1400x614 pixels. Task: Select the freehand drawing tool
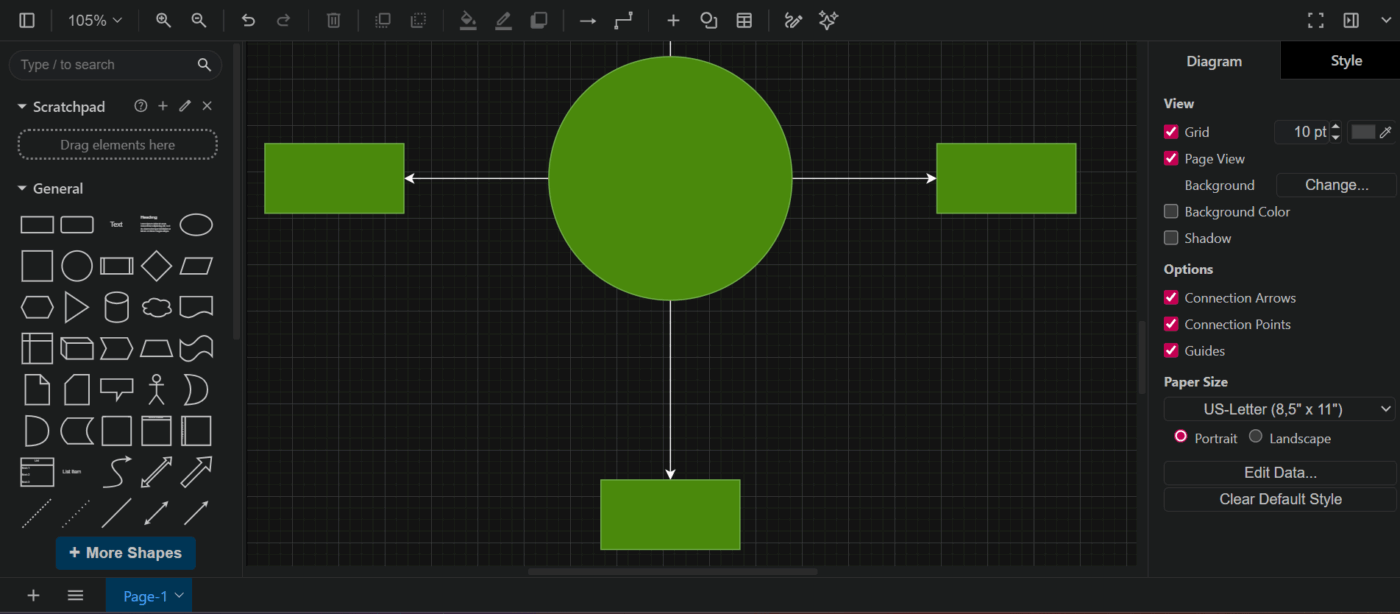tap(793, 20)
